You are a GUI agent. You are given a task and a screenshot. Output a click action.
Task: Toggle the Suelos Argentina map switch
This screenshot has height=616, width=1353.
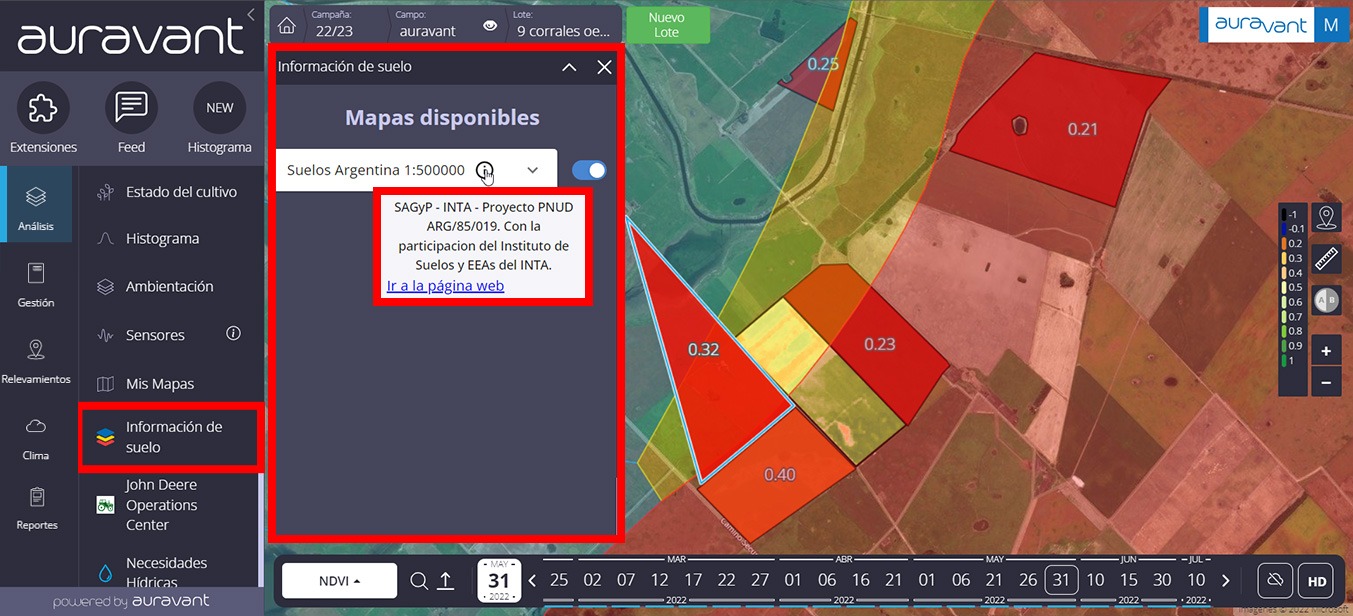pos(589,170)
